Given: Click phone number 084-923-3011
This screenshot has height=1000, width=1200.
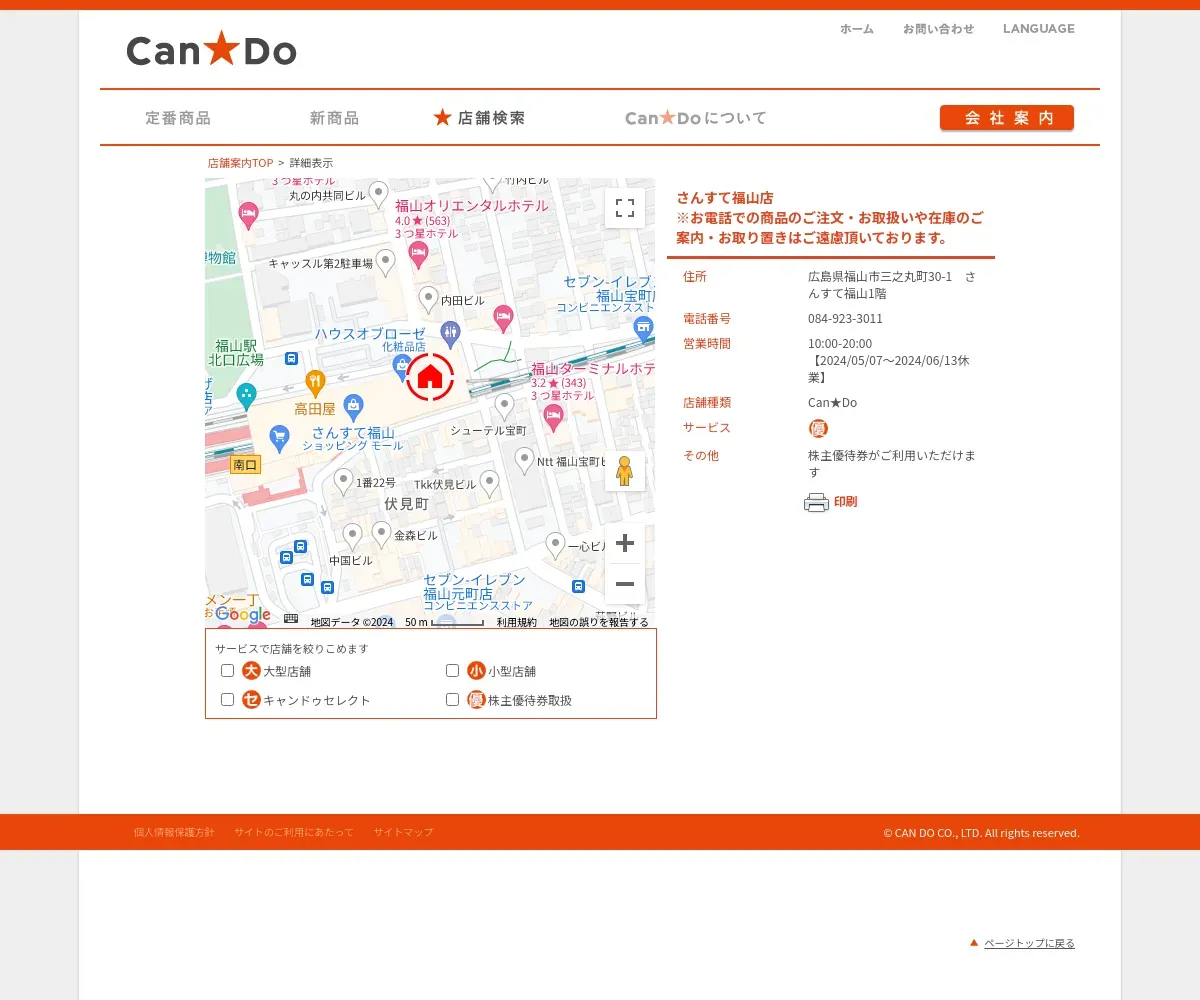Looking at the screenshot, I should [x=845, y=319].
